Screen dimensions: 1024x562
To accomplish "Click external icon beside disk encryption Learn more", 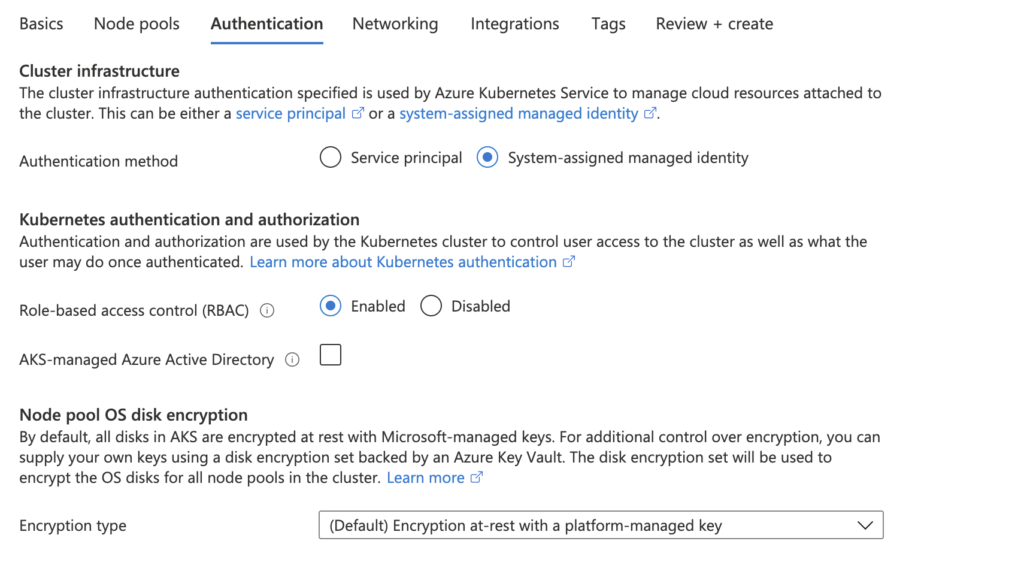I will [477, 477].
